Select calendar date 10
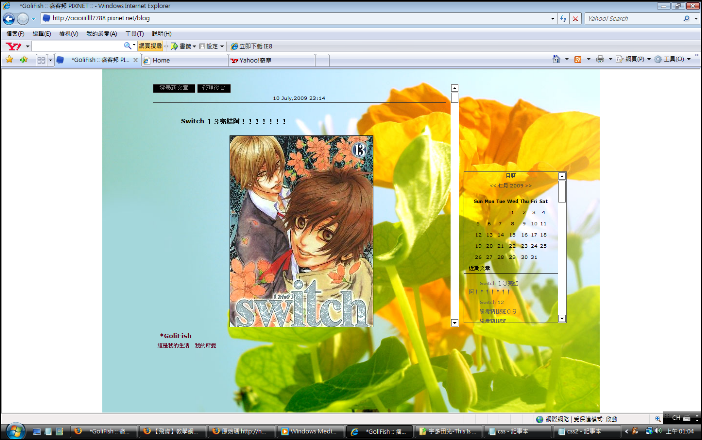Screen dimensions: 702x440 click(534, 223)
